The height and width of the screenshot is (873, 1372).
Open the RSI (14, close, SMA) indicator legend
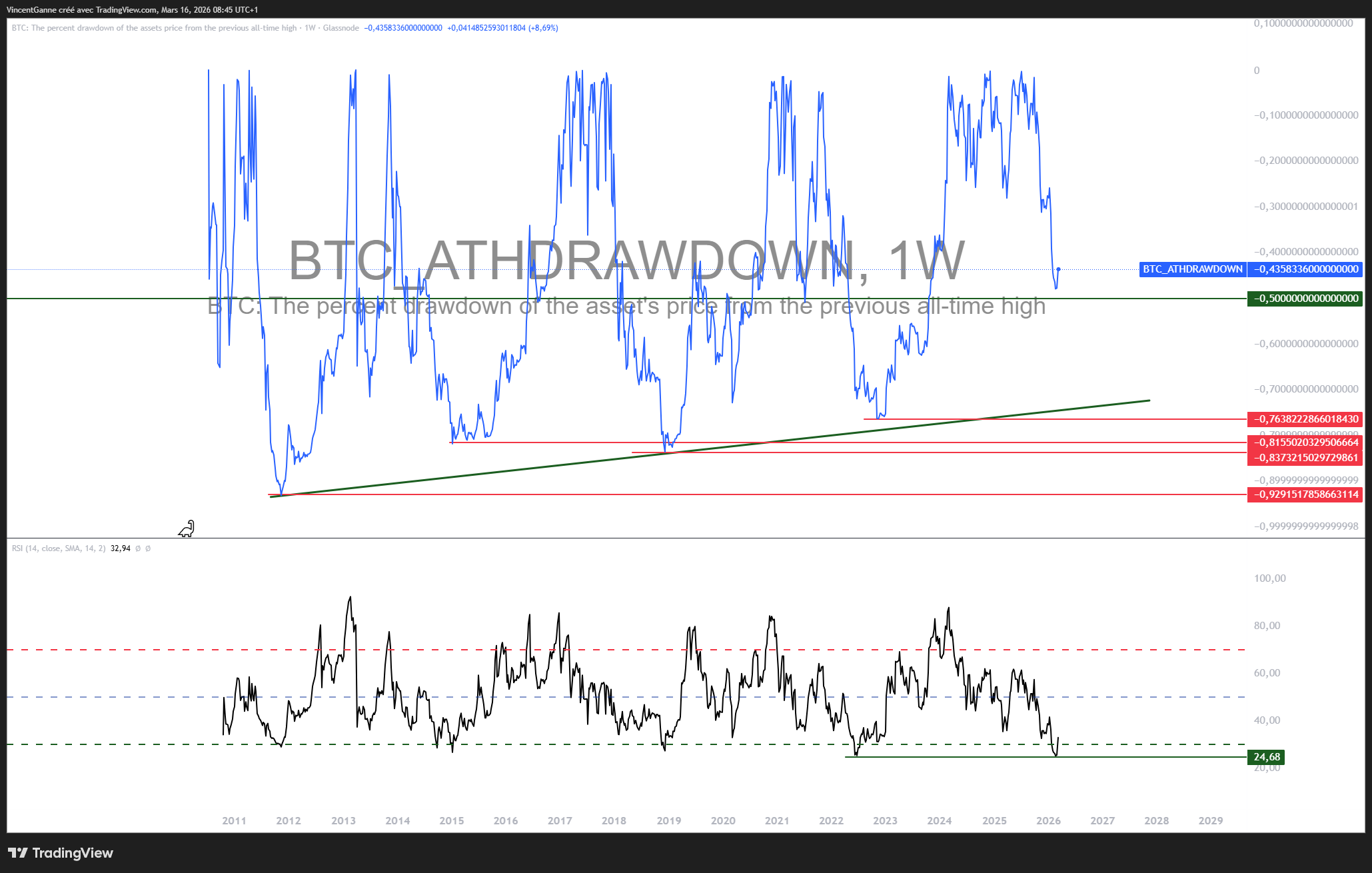(59, 548)
